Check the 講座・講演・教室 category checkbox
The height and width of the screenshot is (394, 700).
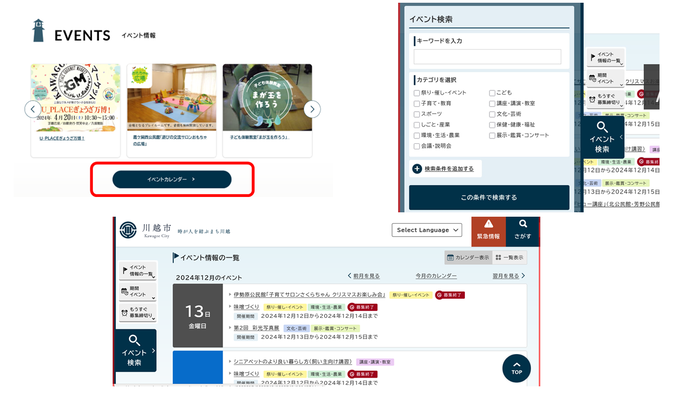tap(492, 104)
